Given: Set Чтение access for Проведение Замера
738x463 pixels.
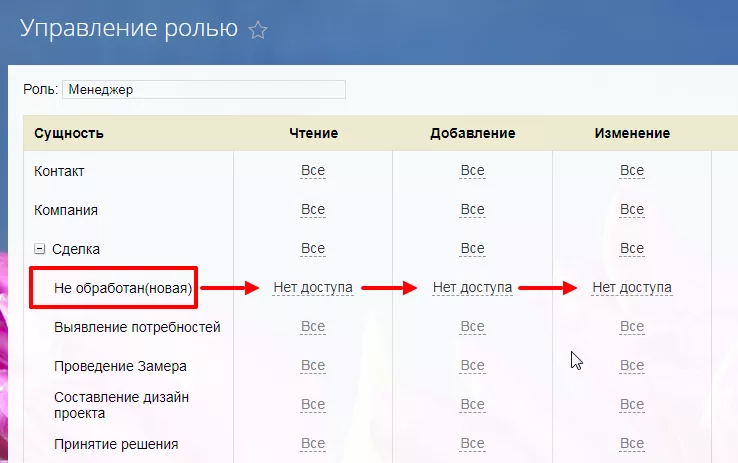Looking at the screenshot, I should (x=313, y=366).
